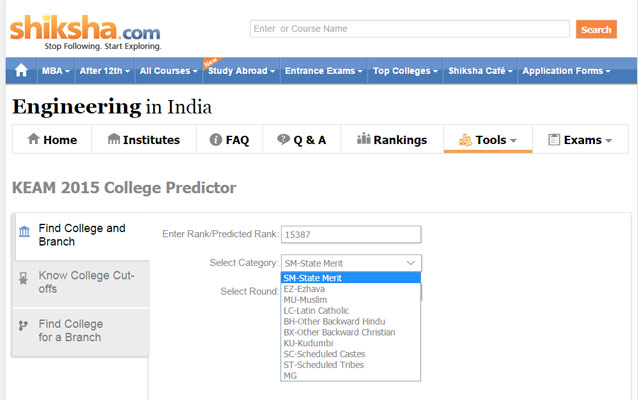
Task: Click the Q & A speech bubble icon
Action: tap(283, 140)
